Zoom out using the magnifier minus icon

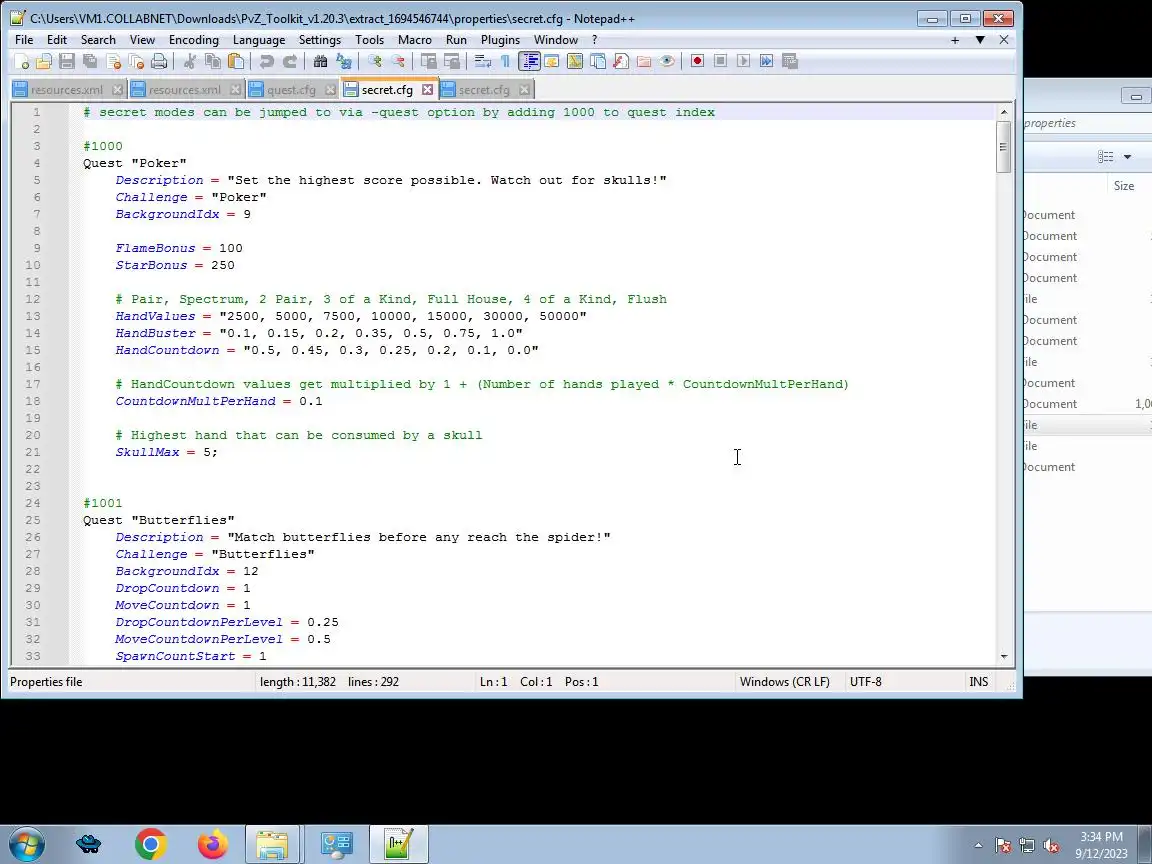[x=397, y=61]
